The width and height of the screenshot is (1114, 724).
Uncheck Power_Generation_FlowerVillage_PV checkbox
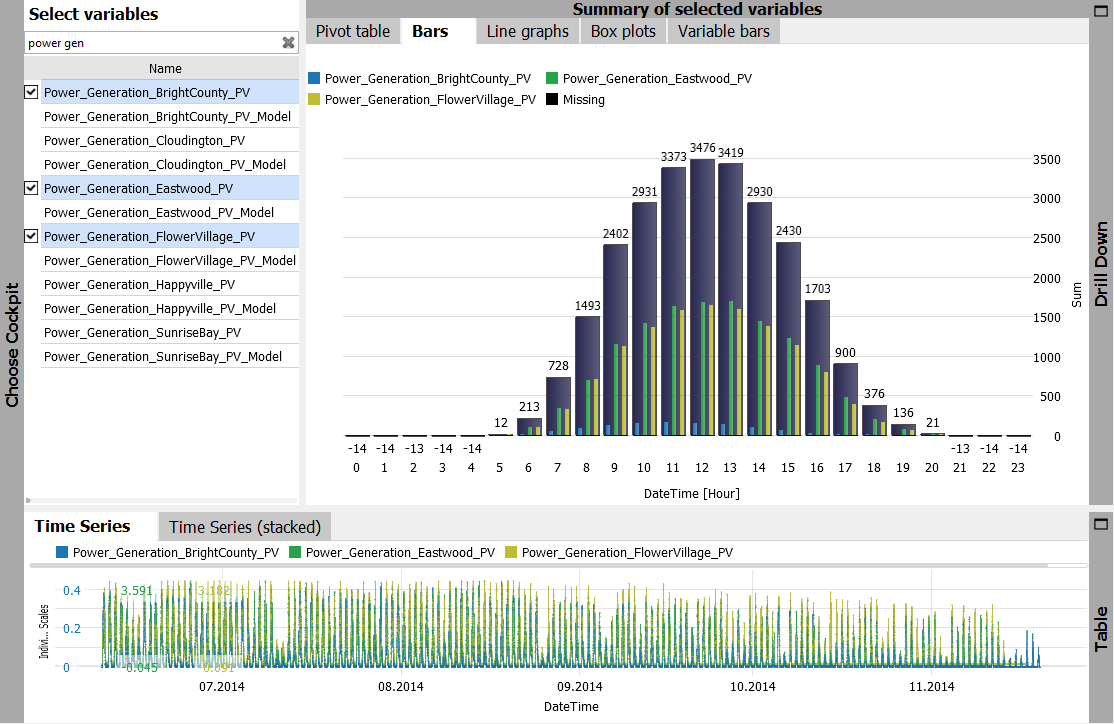[x=31, y=236]
